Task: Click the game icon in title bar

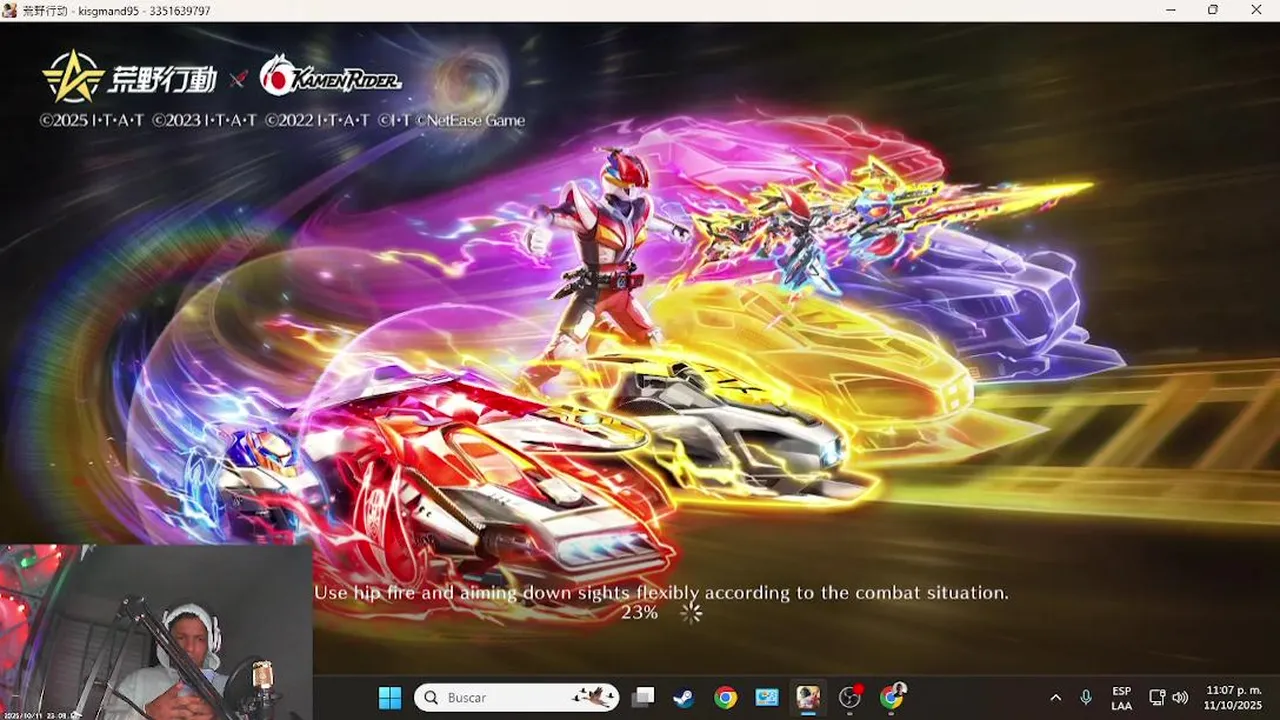Action: coord(11,10)
